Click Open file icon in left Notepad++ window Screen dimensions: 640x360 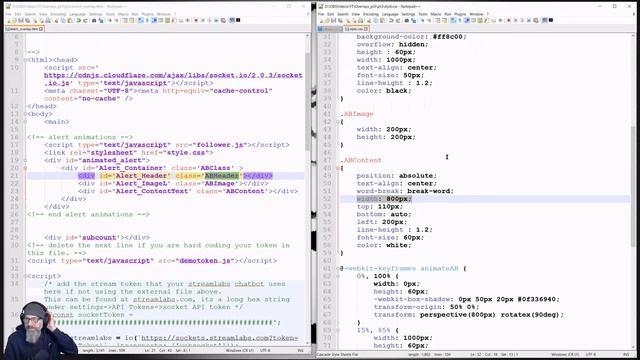point(14,20)
